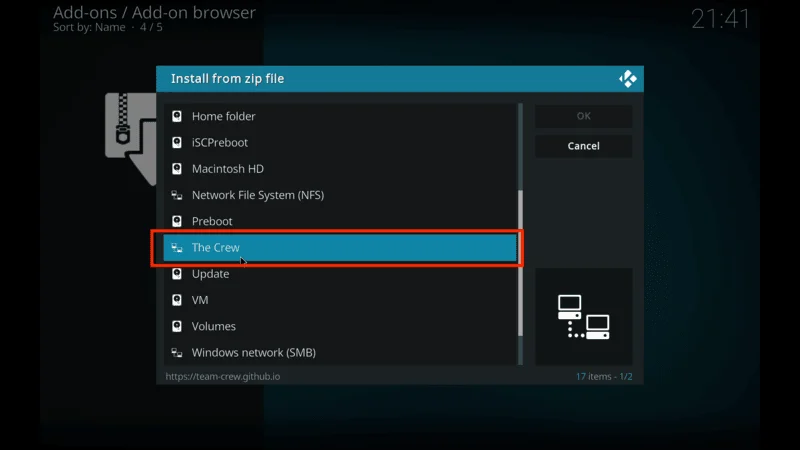Click the disk icon beside iSCPreboot
This screenshot has width=800, height=450.
click(x=177, y=142)
